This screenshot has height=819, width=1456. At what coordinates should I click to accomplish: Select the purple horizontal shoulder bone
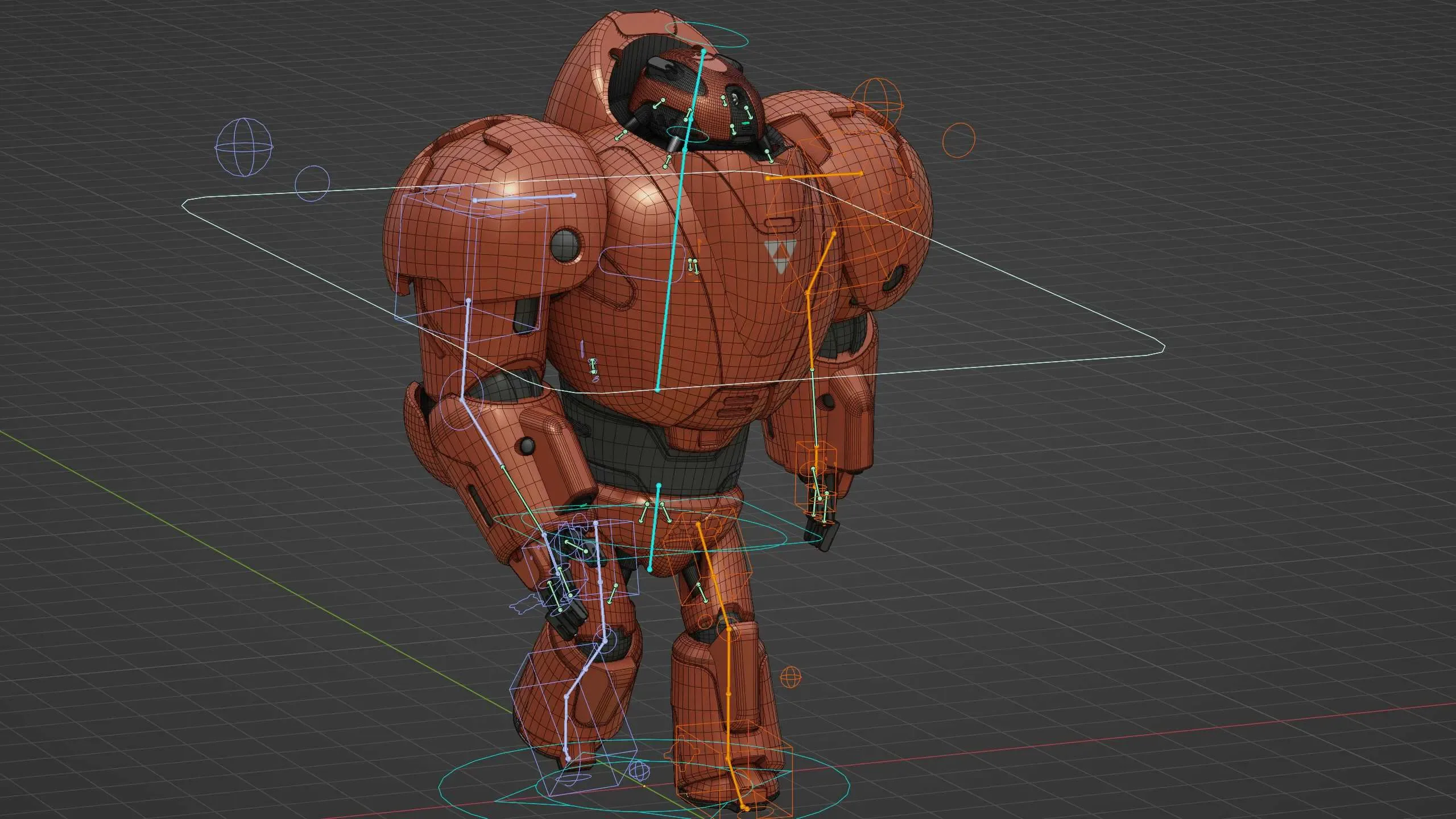click(524, 197)
